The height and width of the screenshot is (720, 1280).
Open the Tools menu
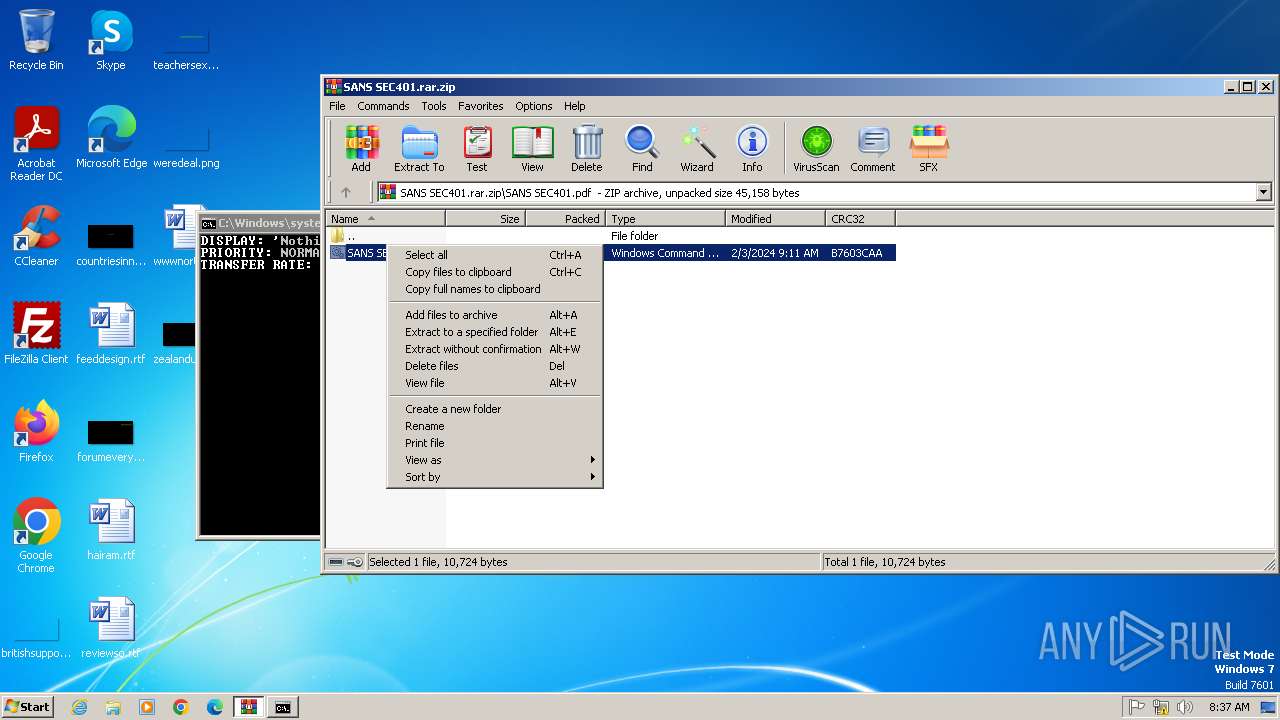coord(434,106)
